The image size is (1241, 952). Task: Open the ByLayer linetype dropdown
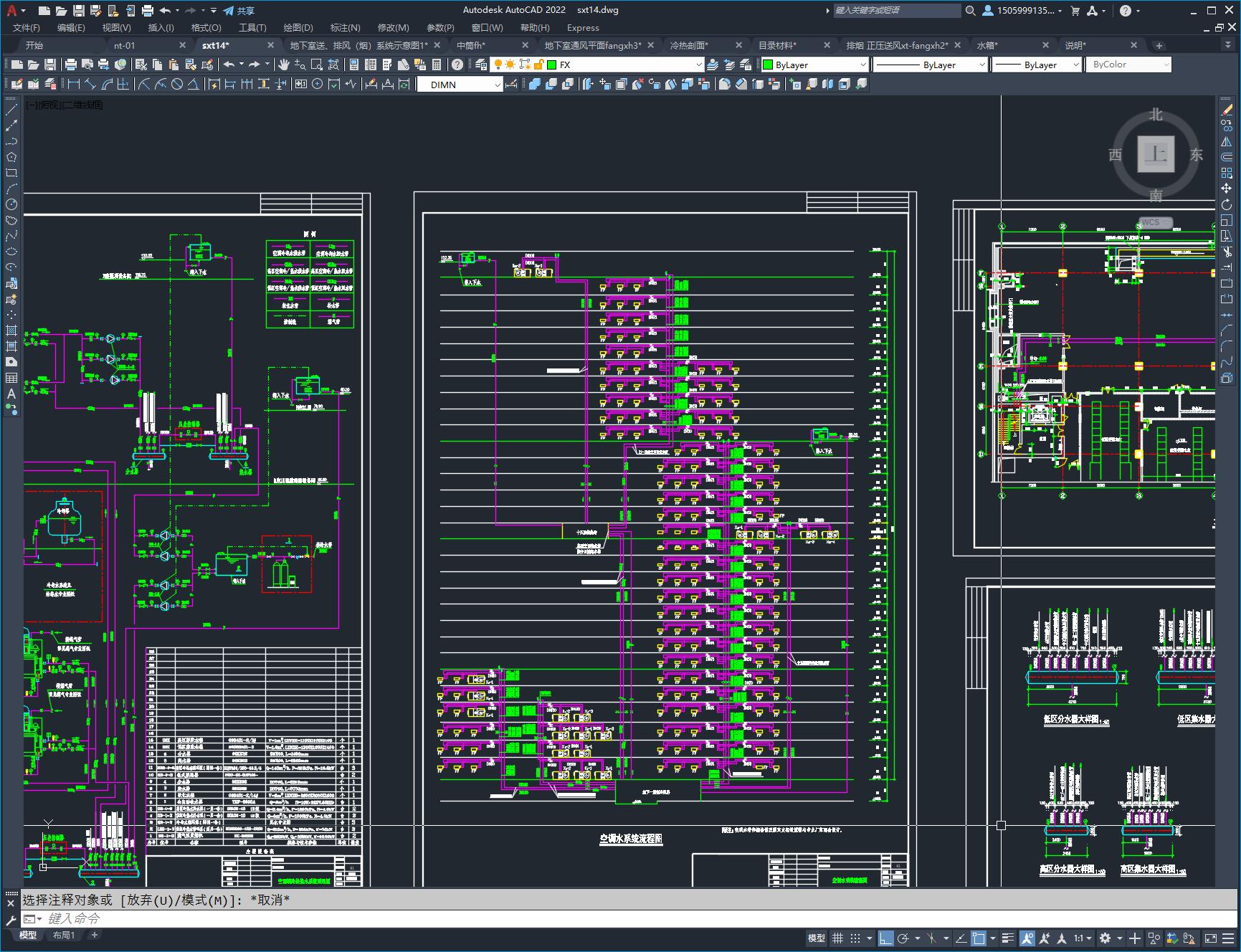[982, 65]
